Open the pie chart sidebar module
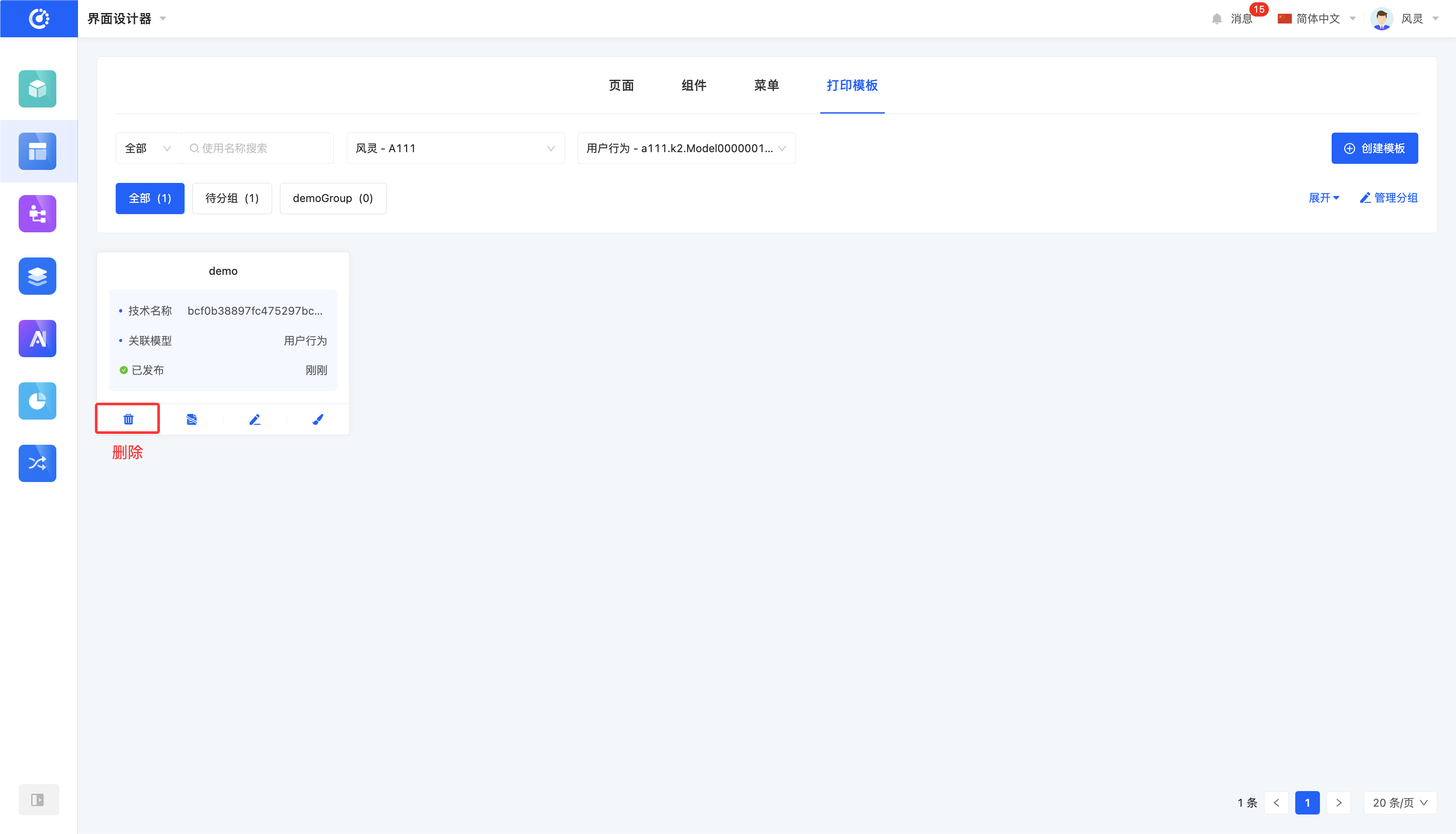This screenshot has height=834, width=1456. click(x=37, y=401)
